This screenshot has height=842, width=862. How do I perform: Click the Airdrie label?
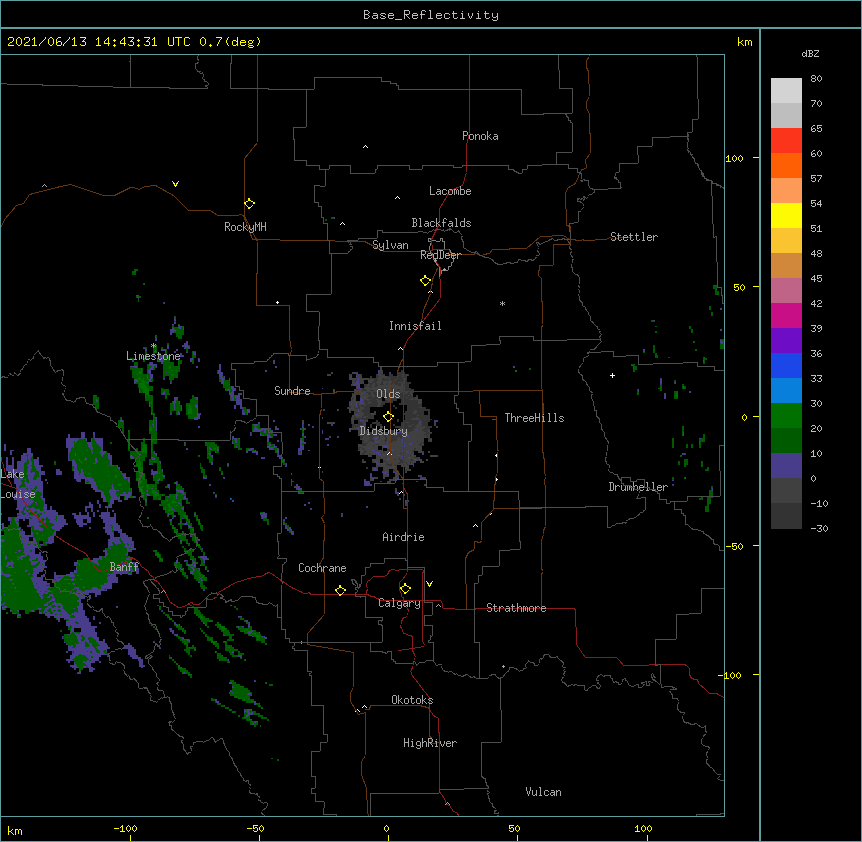point(404,537)
